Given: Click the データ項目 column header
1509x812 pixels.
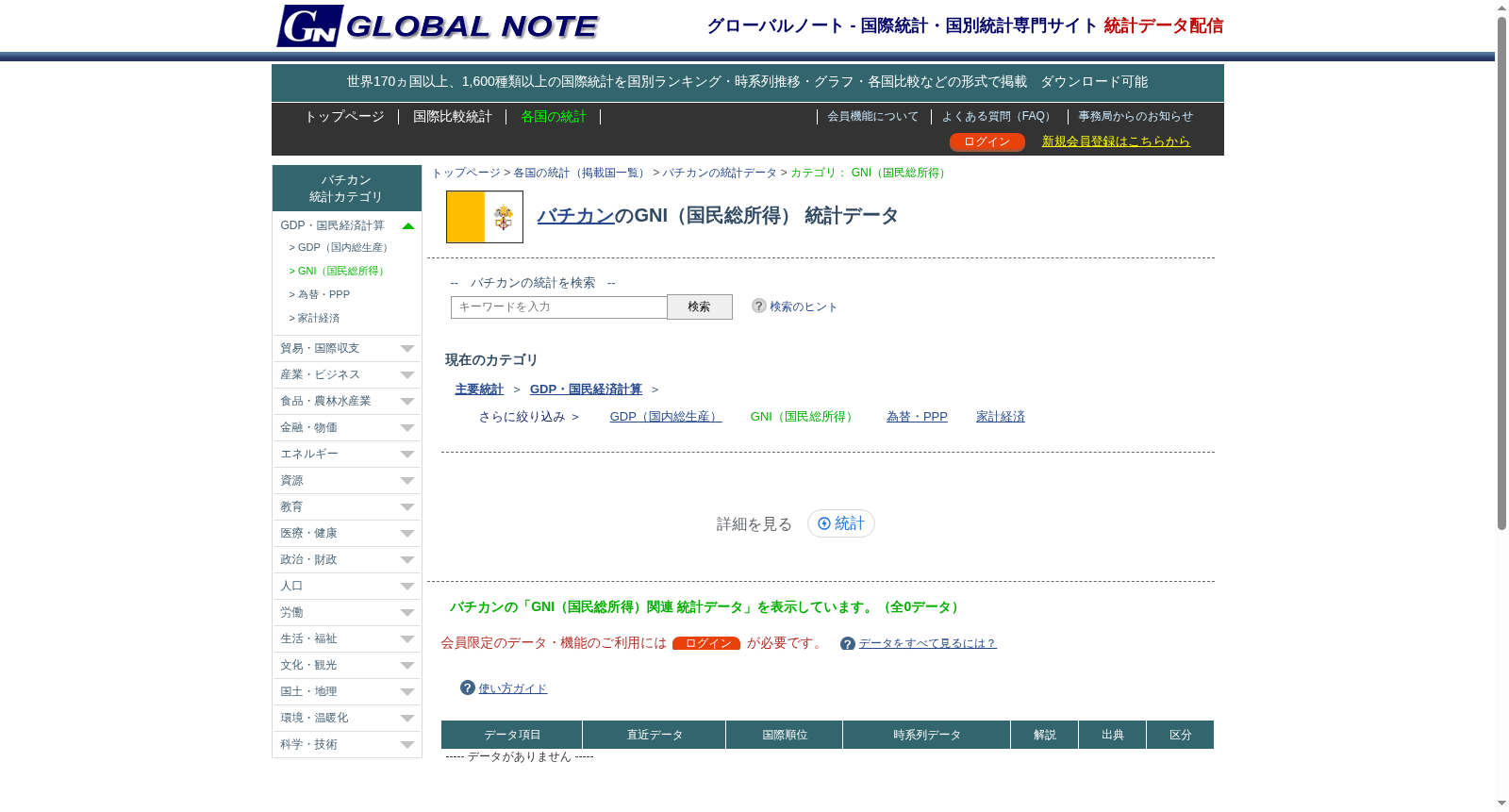Looking at the screenshot, I should (512, 735).
